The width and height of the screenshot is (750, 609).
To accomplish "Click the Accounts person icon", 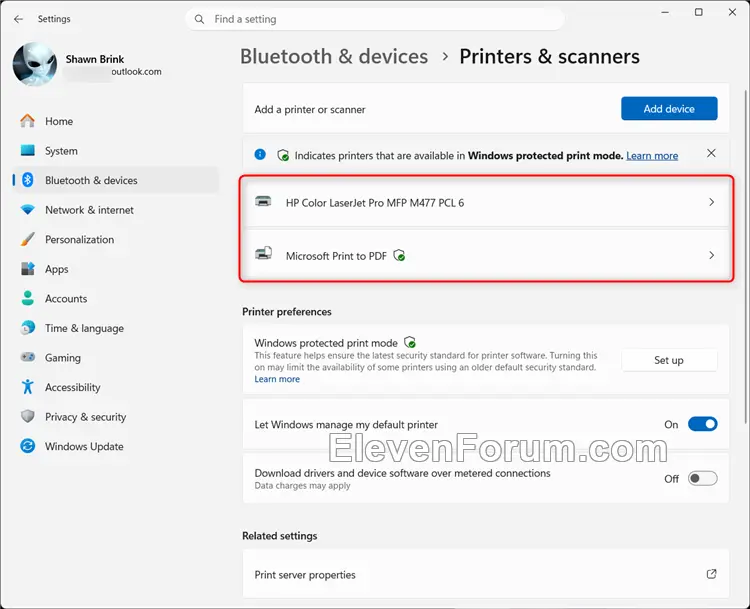I will point(28,298).
